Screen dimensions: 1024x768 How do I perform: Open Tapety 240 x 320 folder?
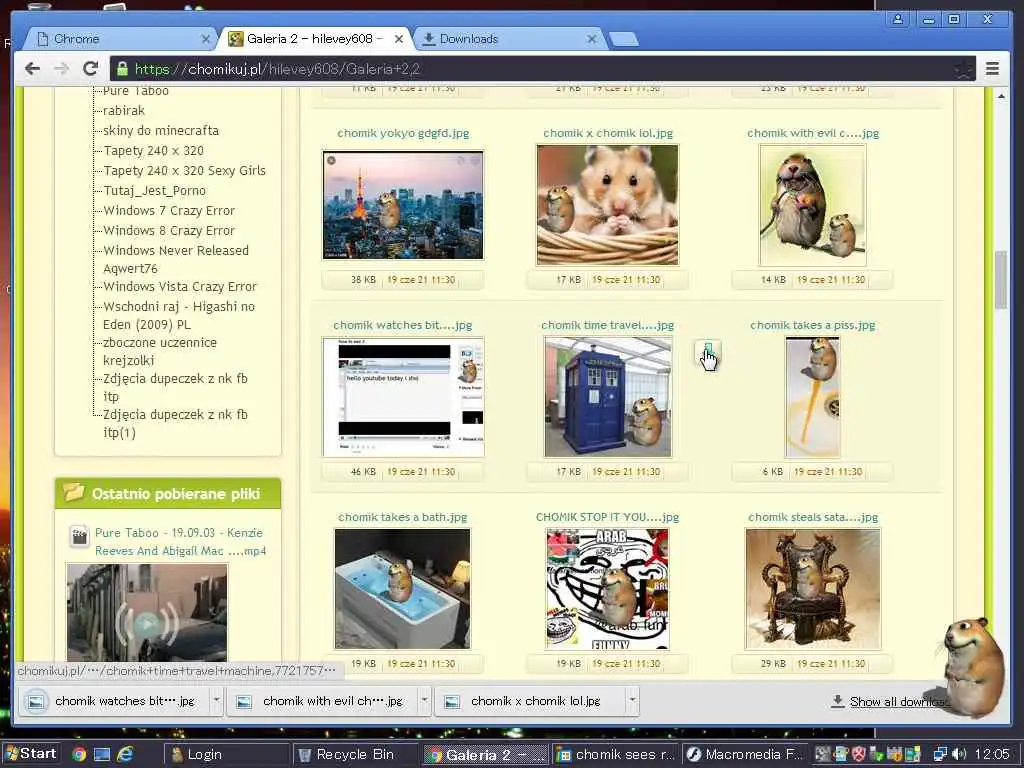tap(153, 151)
